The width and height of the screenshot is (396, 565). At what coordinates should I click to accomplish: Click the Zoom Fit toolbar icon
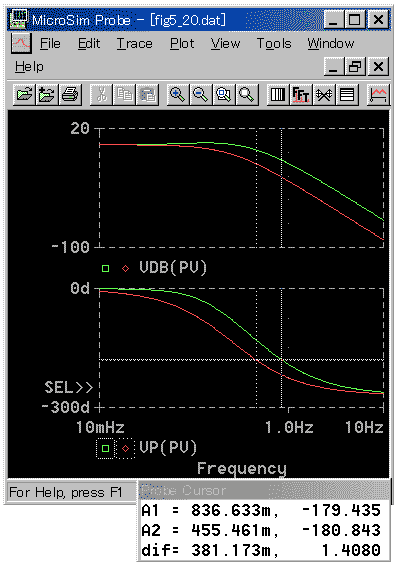click(x=247, y=95)
